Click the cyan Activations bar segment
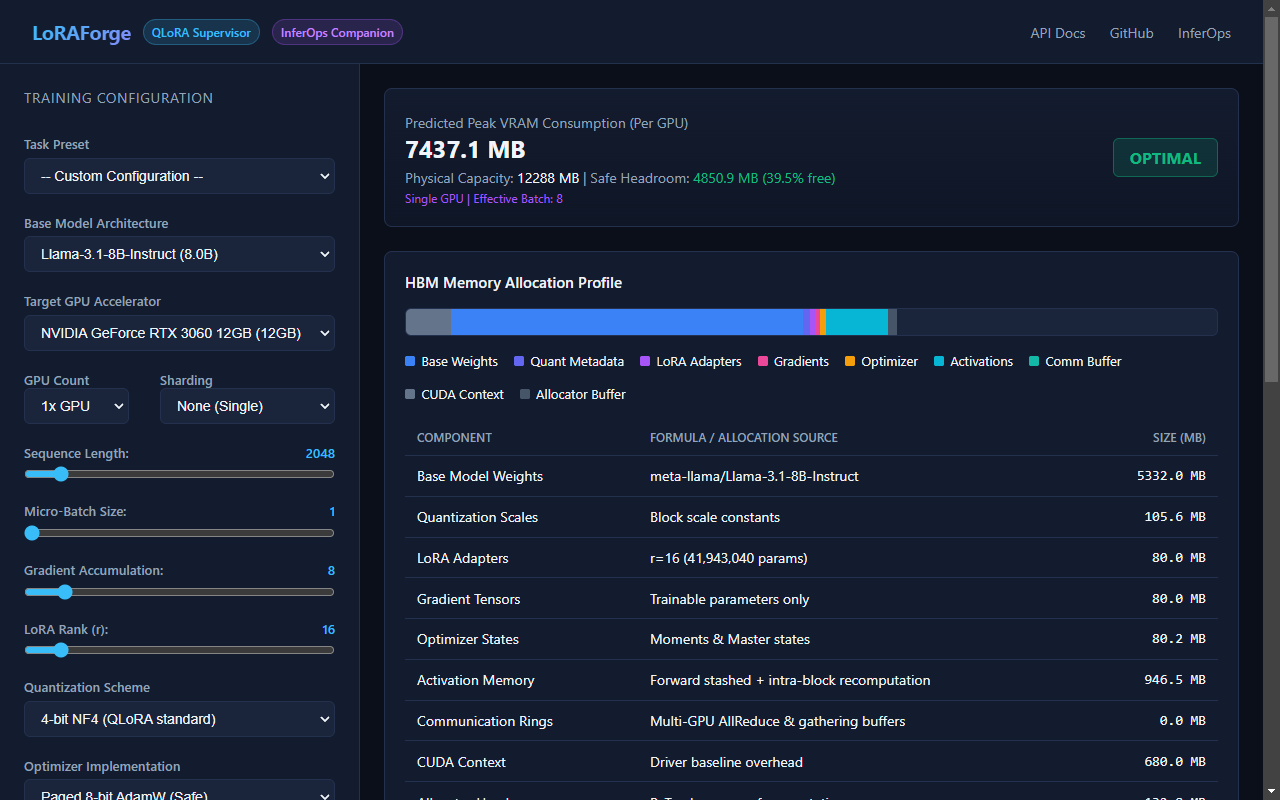 tap(857, 322)
